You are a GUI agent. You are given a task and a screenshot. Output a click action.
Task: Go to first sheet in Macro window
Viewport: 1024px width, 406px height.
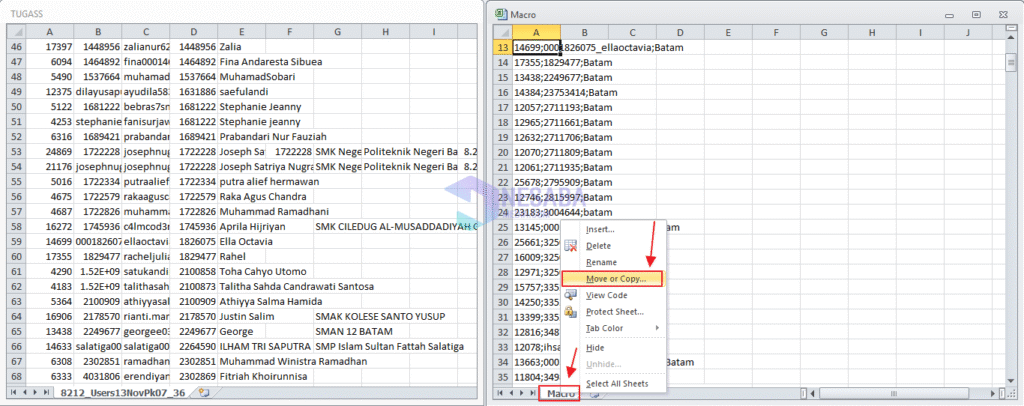click(x=500, y=394)
